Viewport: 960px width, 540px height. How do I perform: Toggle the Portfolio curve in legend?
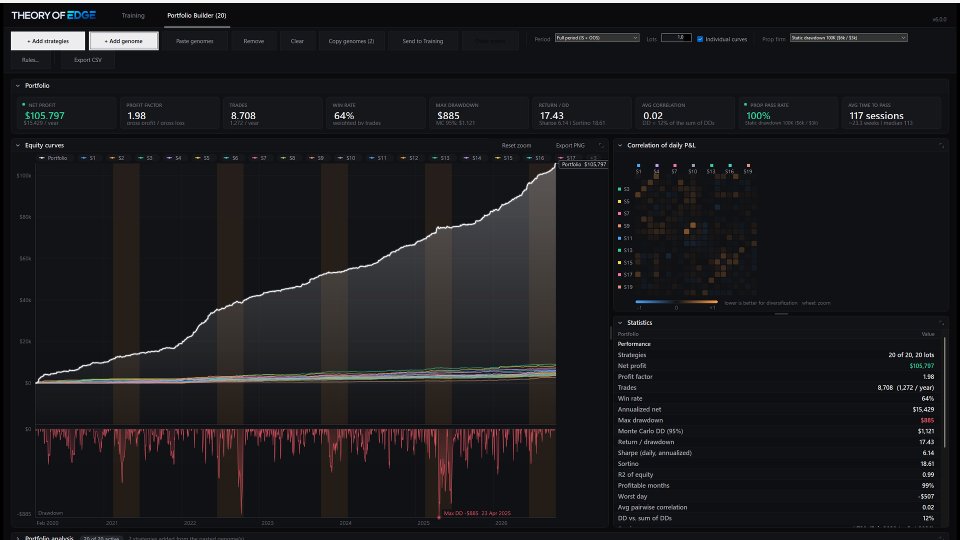[53, 158]
